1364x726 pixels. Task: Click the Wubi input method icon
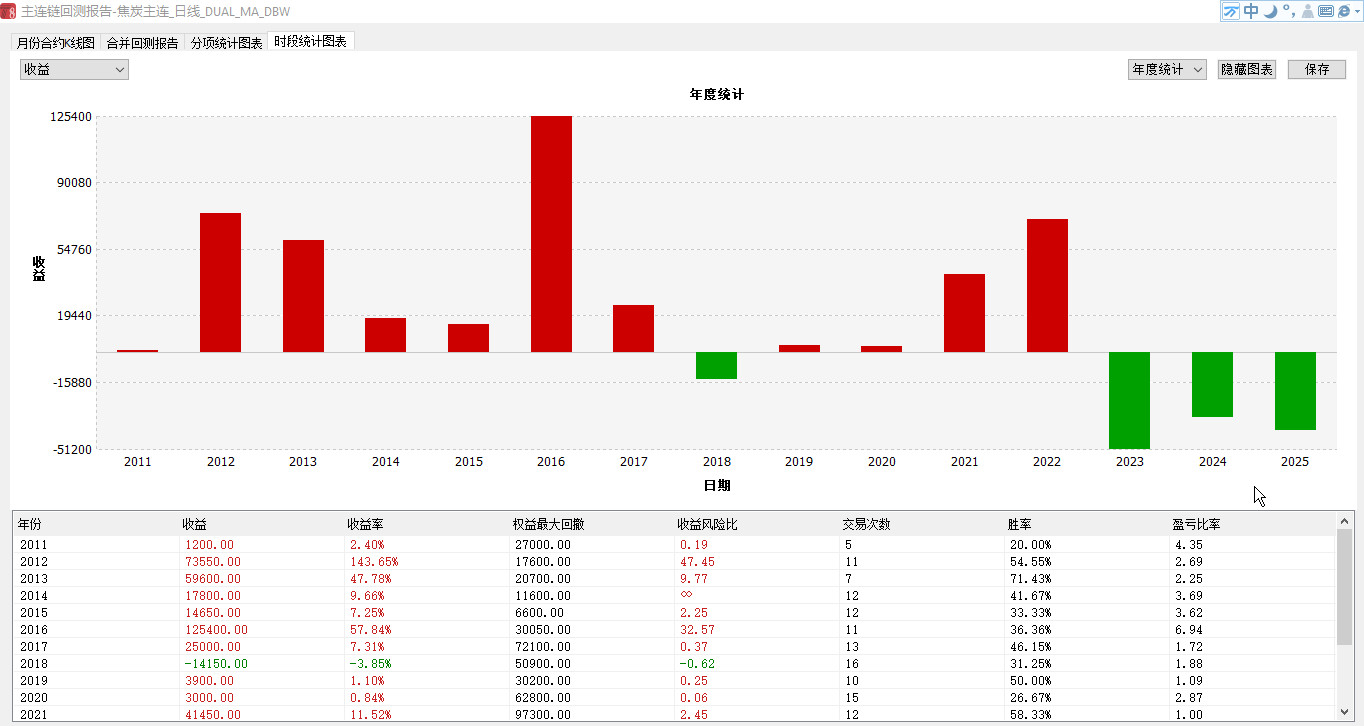[1231, 11]
